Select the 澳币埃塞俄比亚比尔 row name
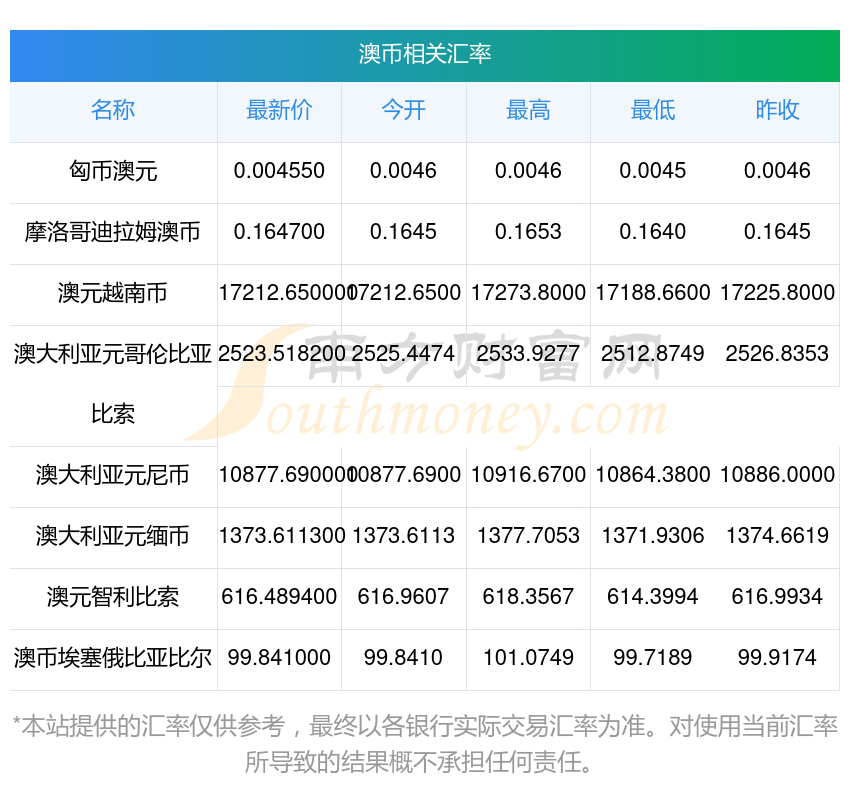Screen dimensions: 850x793 coord(113,658)
